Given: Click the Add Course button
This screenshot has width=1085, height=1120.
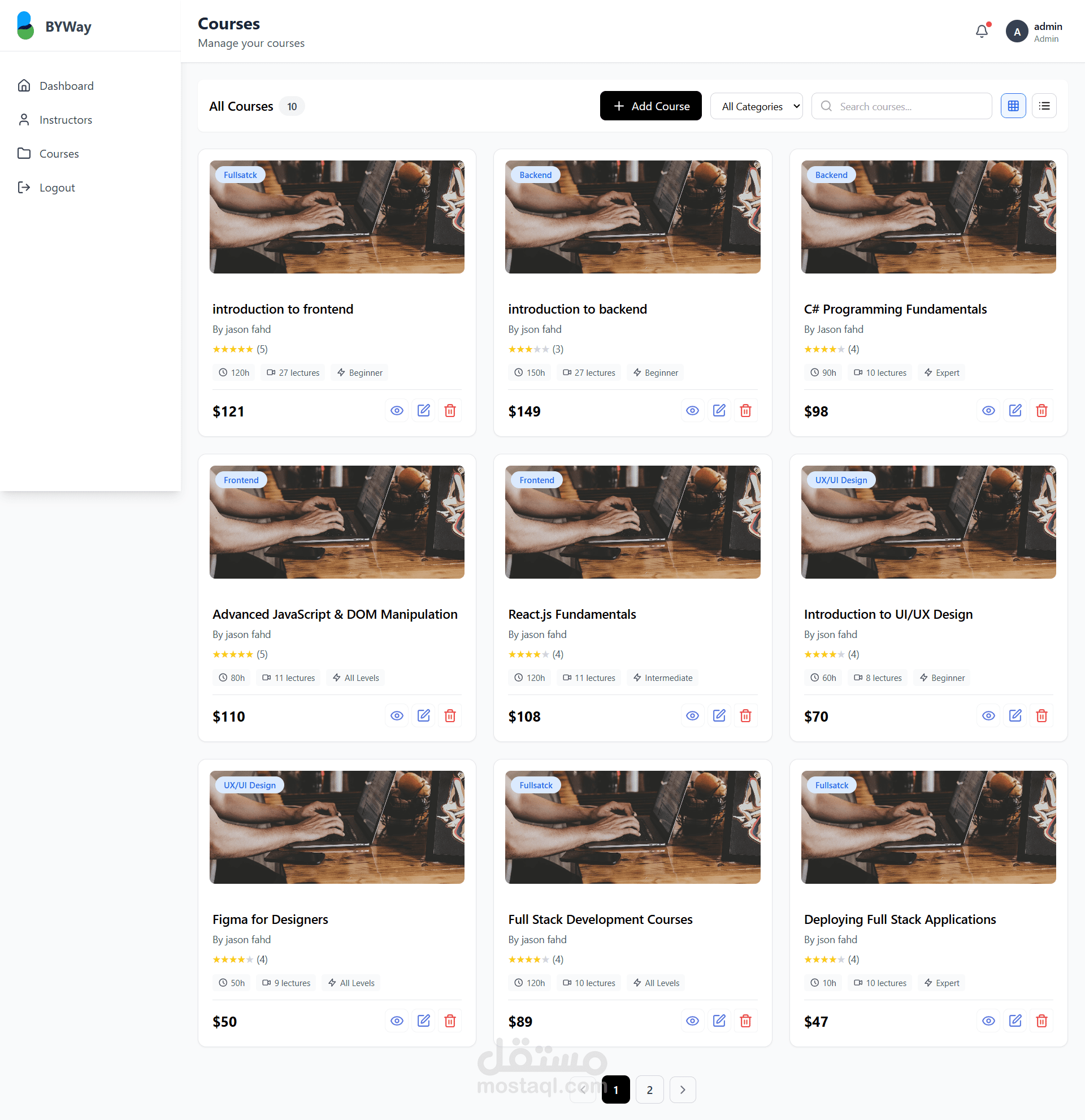Looking at the screenshot, I should click(x=650, y=106).
